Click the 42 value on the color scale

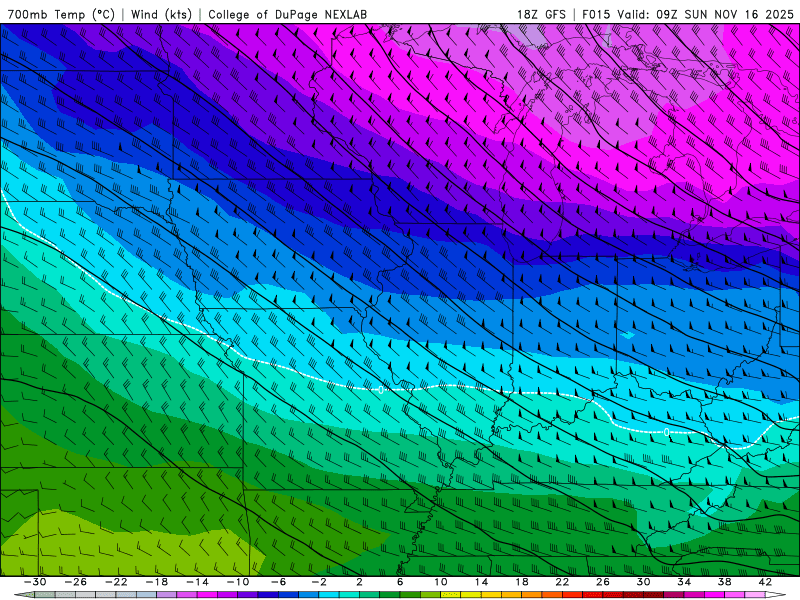tap(765, 582)
